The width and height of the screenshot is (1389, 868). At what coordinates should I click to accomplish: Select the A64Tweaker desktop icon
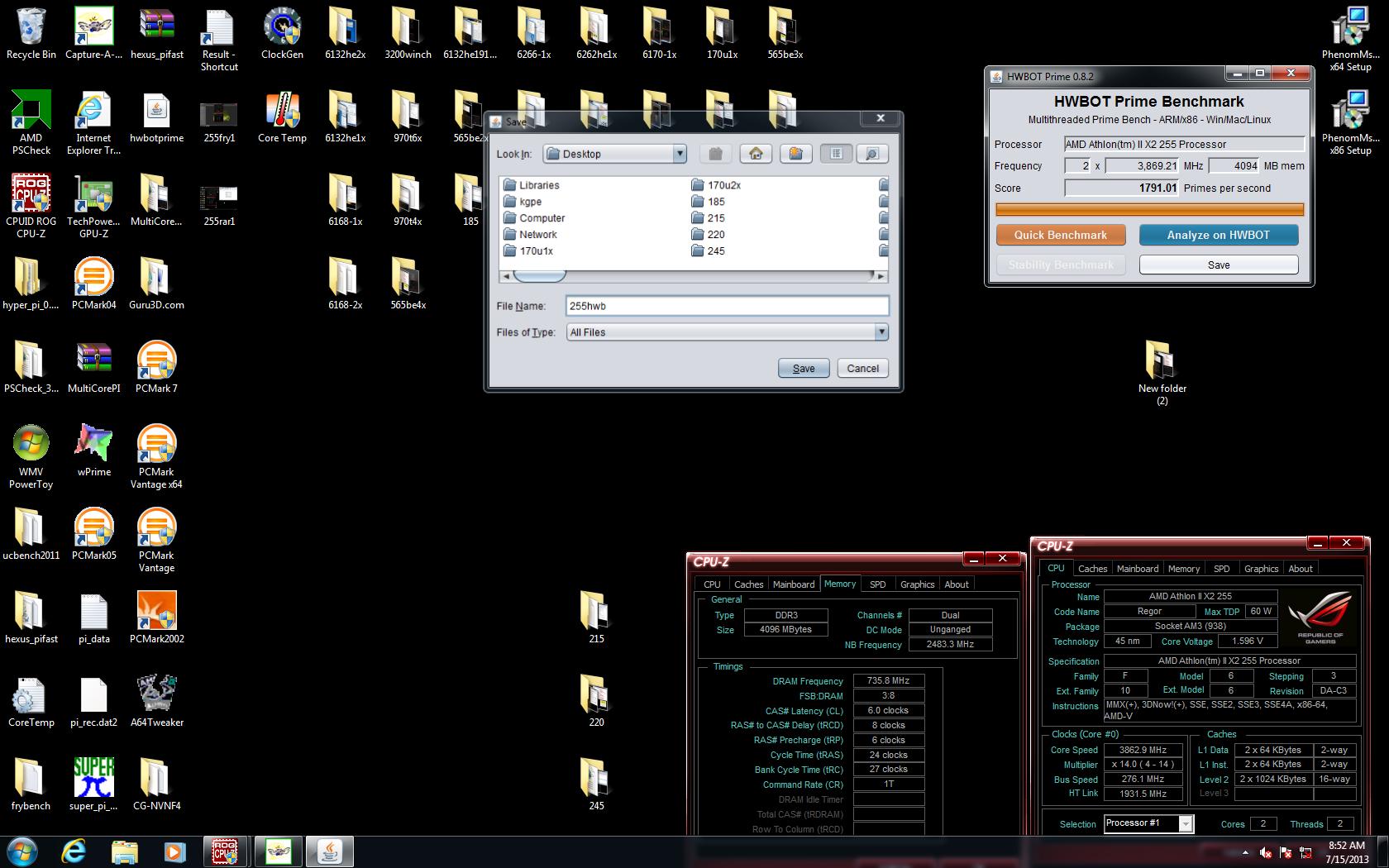click(x=156, y=702)
